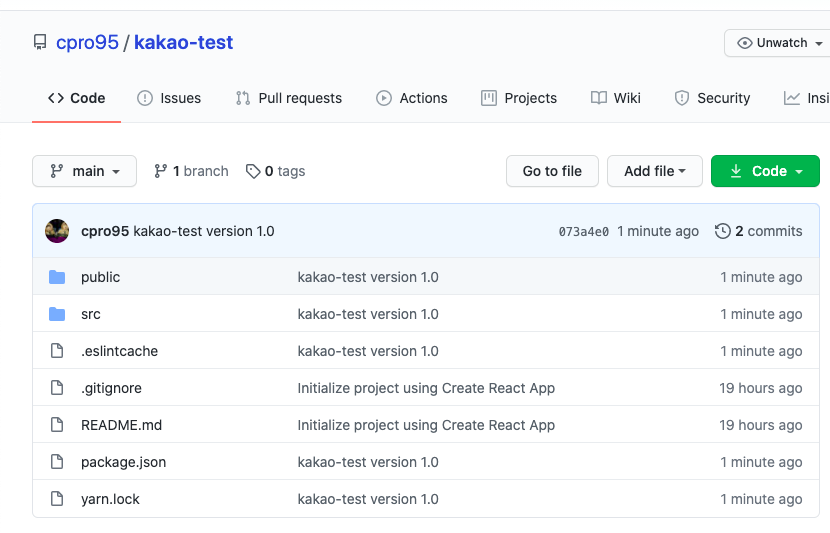This screenshot has height=533, width=830.
Task: View the 1 branch link
Action: coord(192,171)
